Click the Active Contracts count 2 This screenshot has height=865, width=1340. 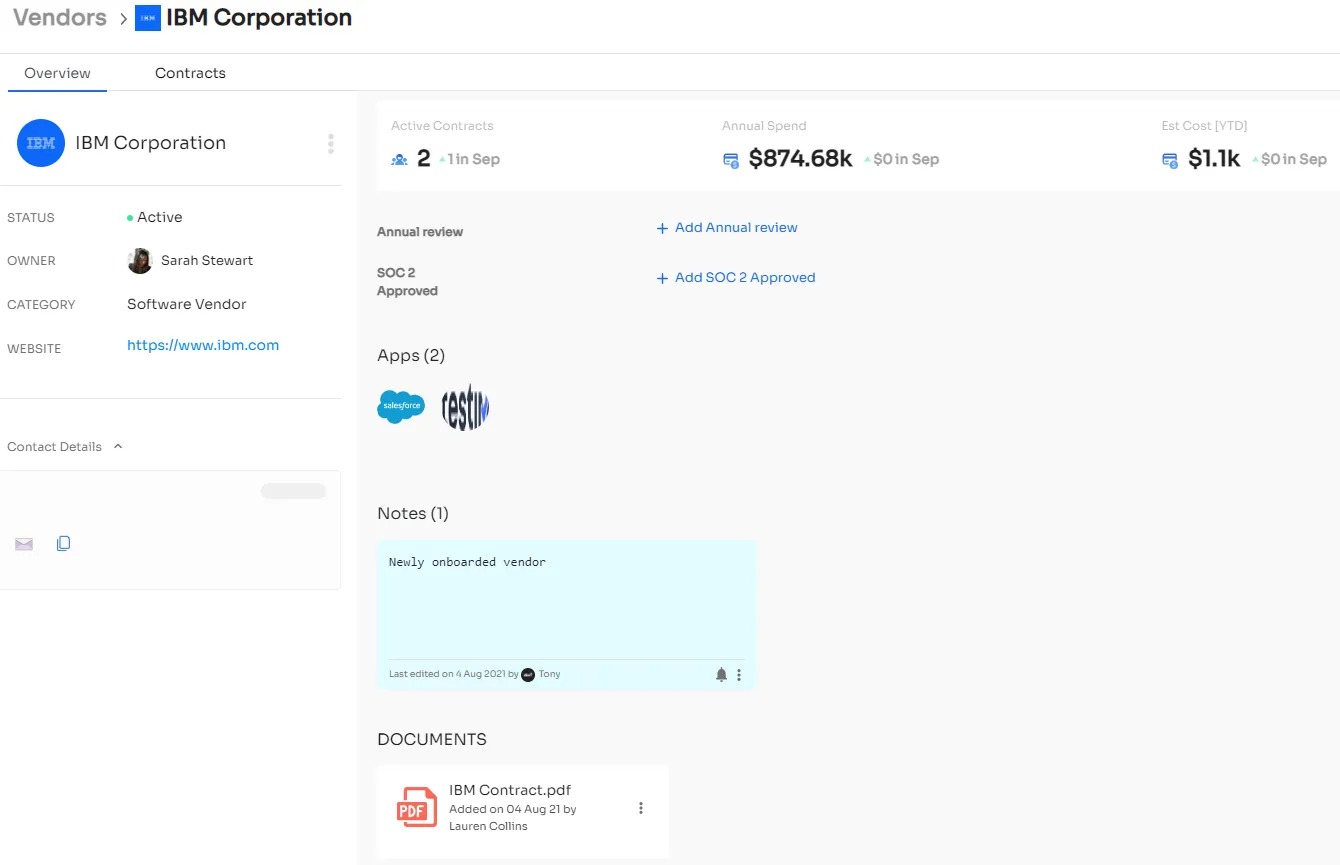[x=424, y=159]
